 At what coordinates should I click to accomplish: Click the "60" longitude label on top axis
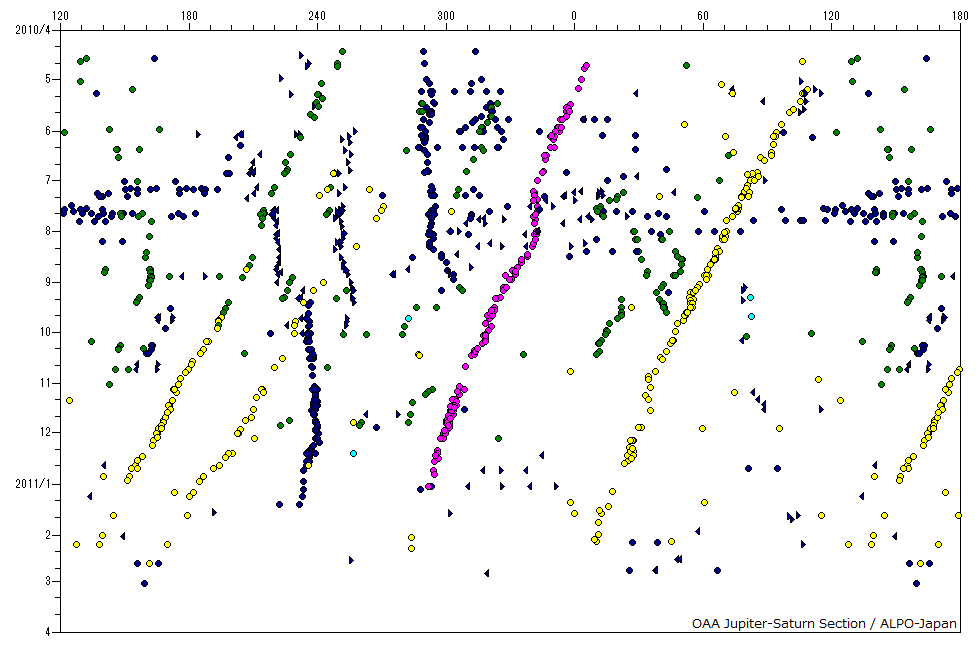702,16
